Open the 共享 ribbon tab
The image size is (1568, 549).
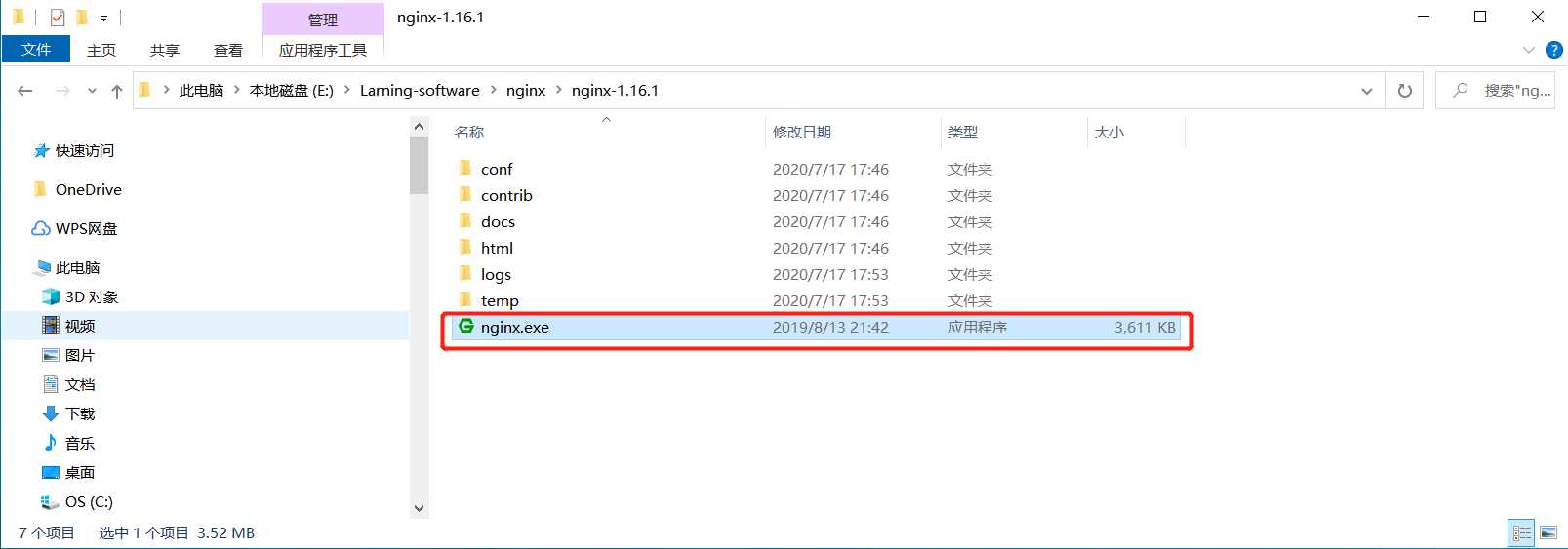tap(165, 50)
